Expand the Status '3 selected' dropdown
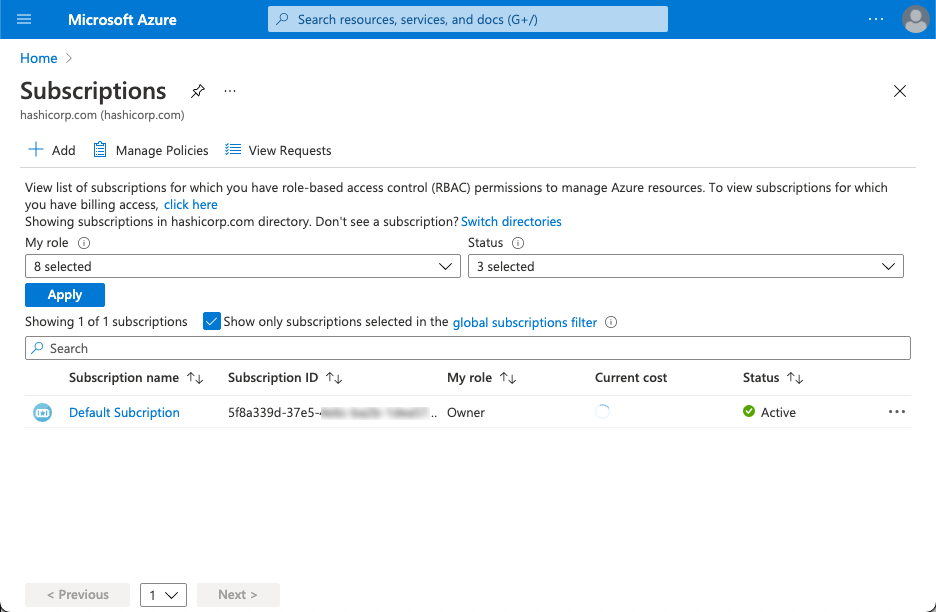This screenshot has height=612, width=936. coord(686,266)
